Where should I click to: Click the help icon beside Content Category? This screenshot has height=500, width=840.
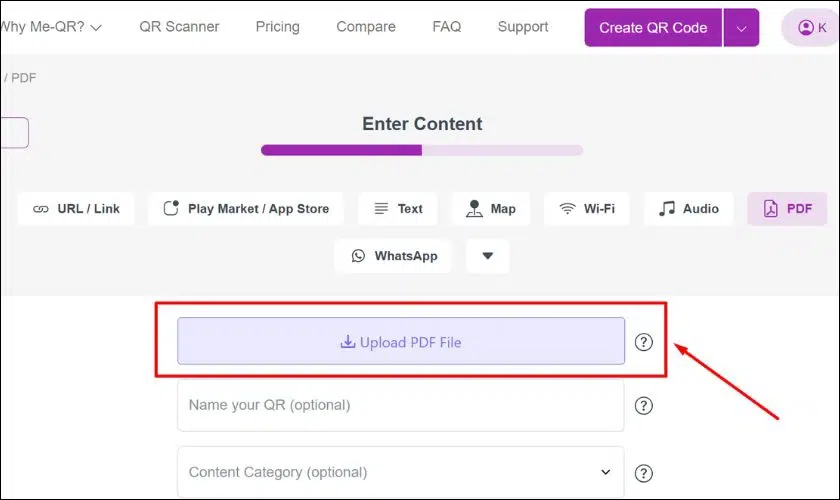(643, 473)
